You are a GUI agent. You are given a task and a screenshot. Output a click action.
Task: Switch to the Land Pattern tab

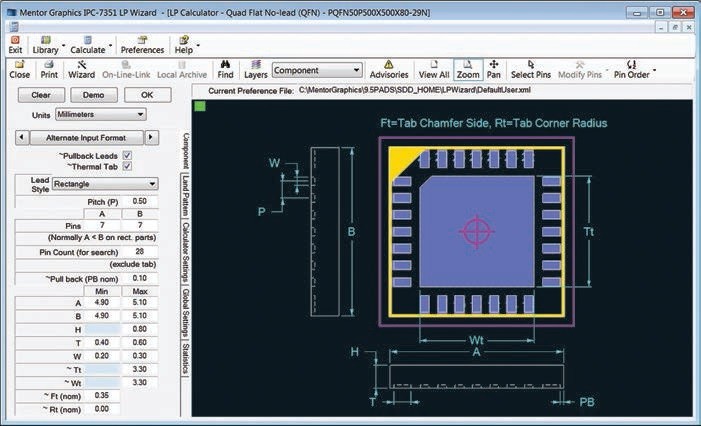coord(186,196)
